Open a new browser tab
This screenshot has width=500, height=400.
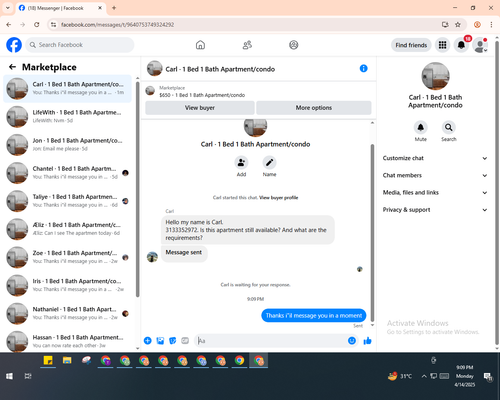[x=114, y=8]
